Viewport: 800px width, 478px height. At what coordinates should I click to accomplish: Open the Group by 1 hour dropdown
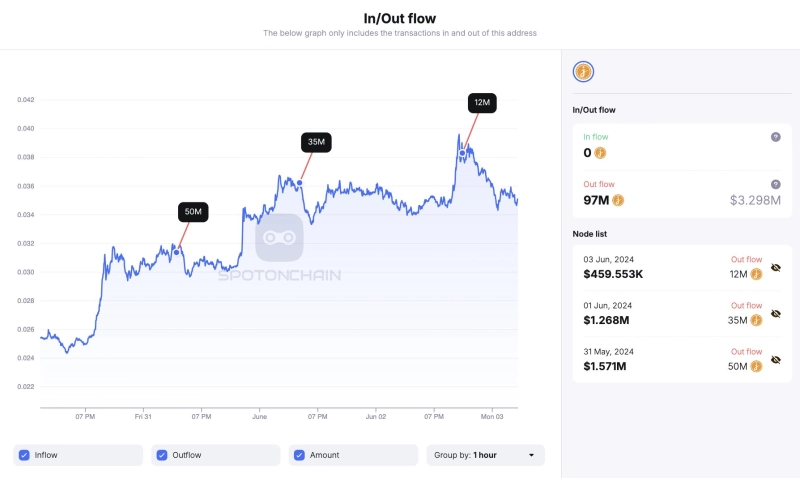coord(486,455)
